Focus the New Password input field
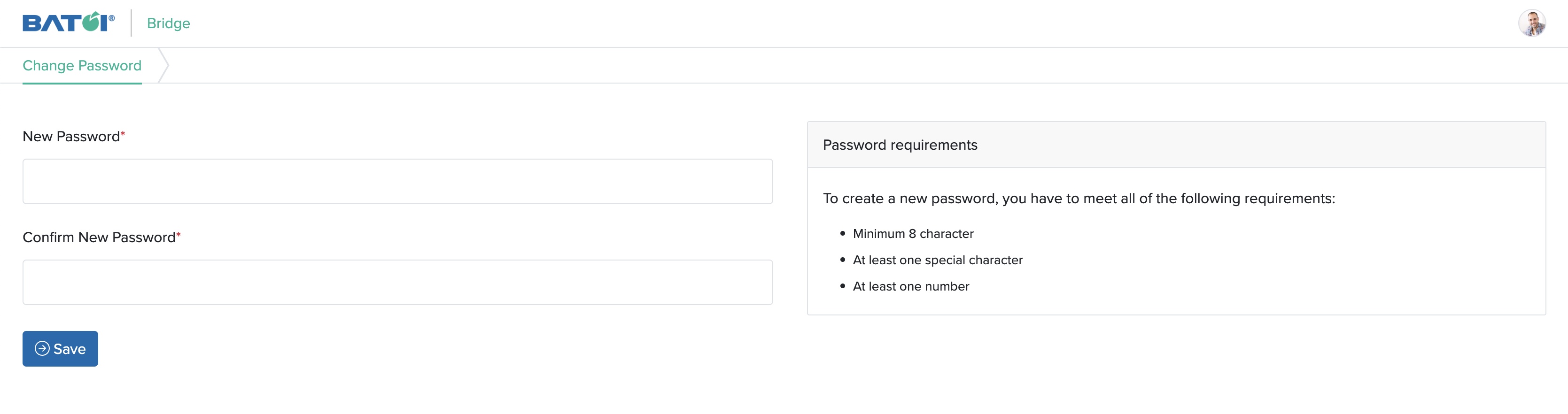The image size is (1568, 414). (x=397, y=181)
